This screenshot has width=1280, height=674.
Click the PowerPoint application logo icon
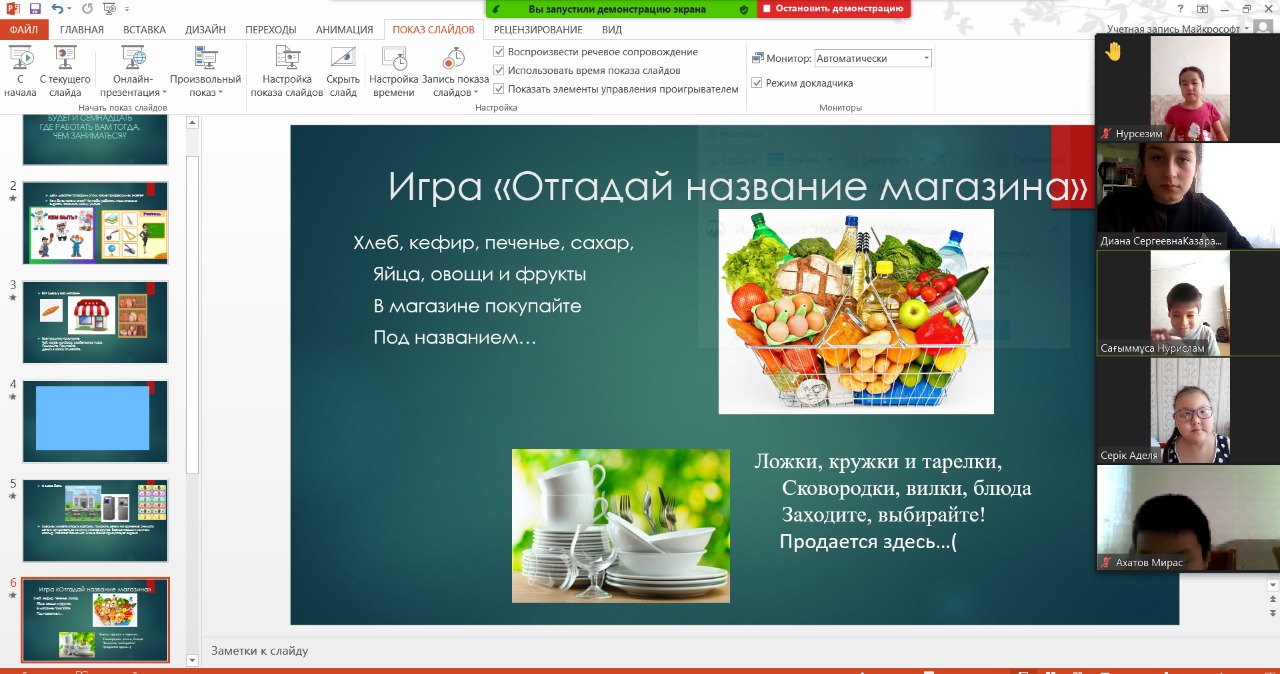tap(13, 8)
